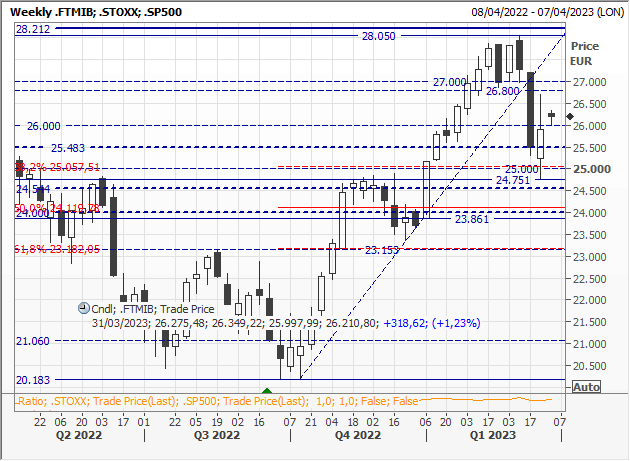Click the Q1 2023 label on time axis
The image size is (630, 461).
495,435
